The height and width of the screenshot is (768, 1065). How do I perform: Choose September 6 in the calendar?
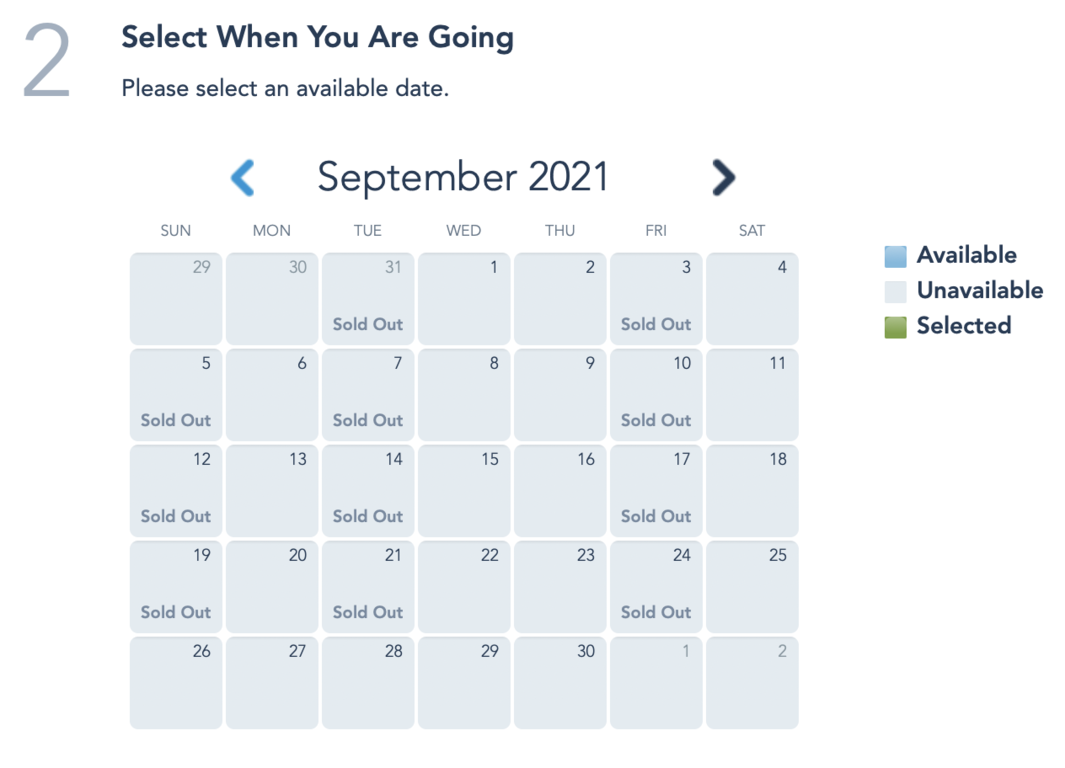(272, 394)
